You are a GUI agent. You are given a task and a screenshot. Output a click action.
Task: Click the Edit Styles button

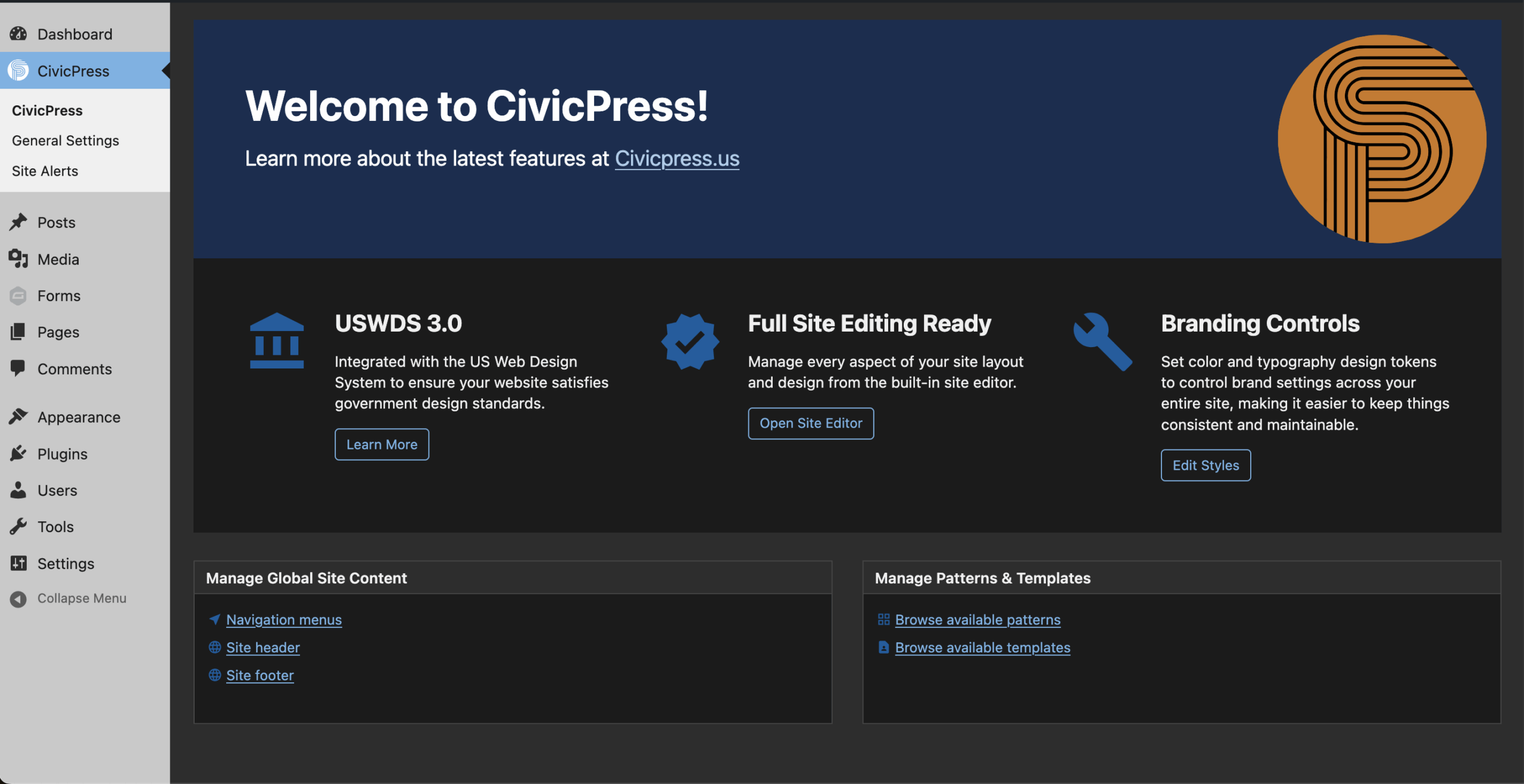[1206, 465]
